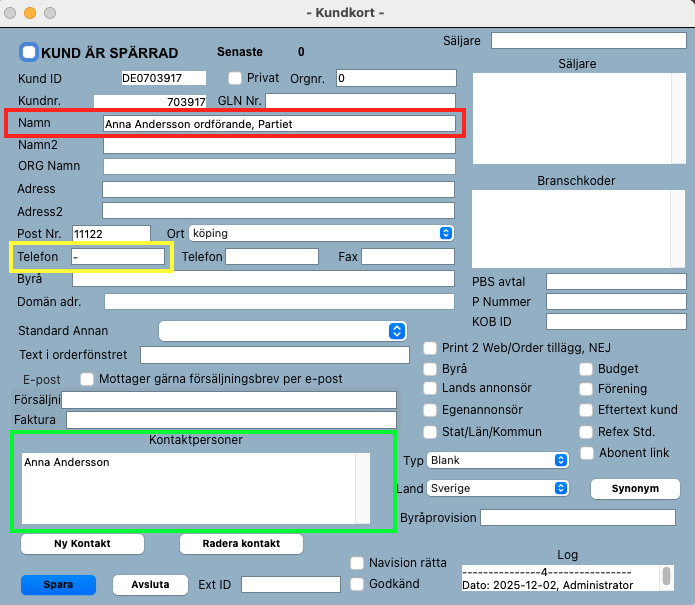The width and height of the screenshot is (695, 605).
Task: Enable the Privat checkbox
Action: [235, 78]
